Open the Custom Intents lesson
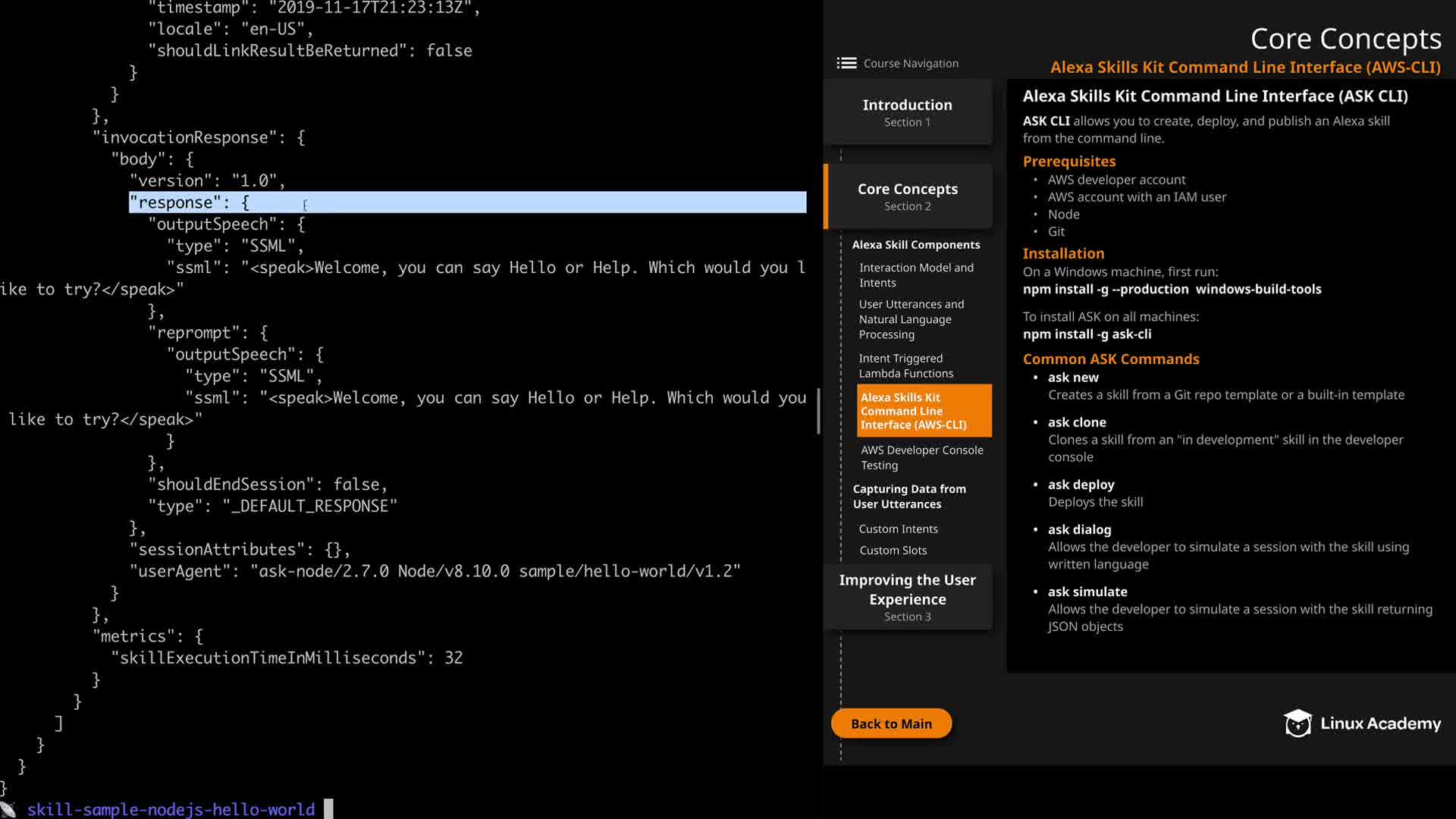Image resolution: width=1456 pixels, height=819 pixels. pyautogui.click(x=898, y=529)
